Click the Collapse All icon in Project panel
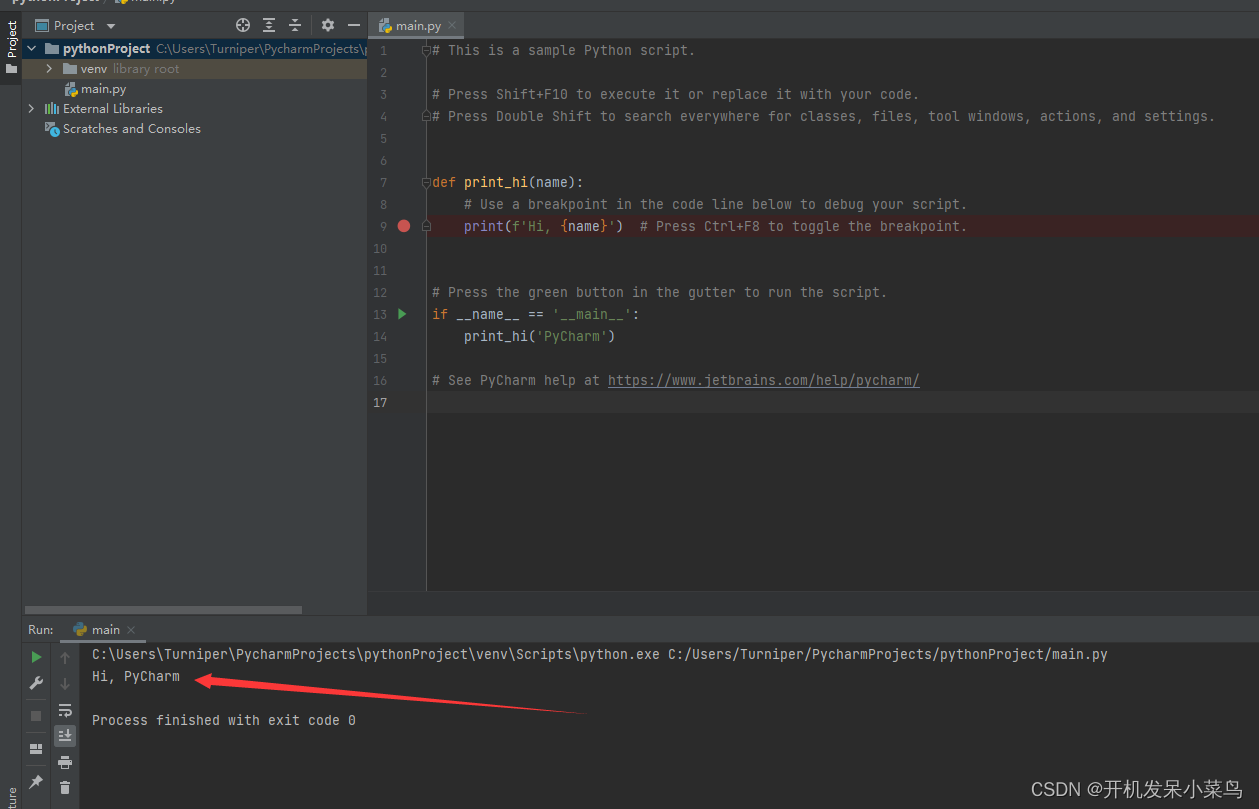1259x809 pixels. point(295,25)
